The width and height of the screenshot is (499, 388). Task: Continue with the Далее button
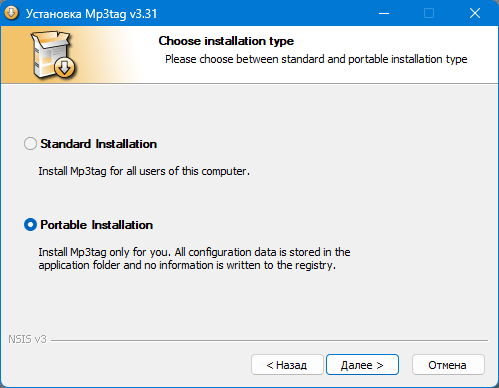362,365
